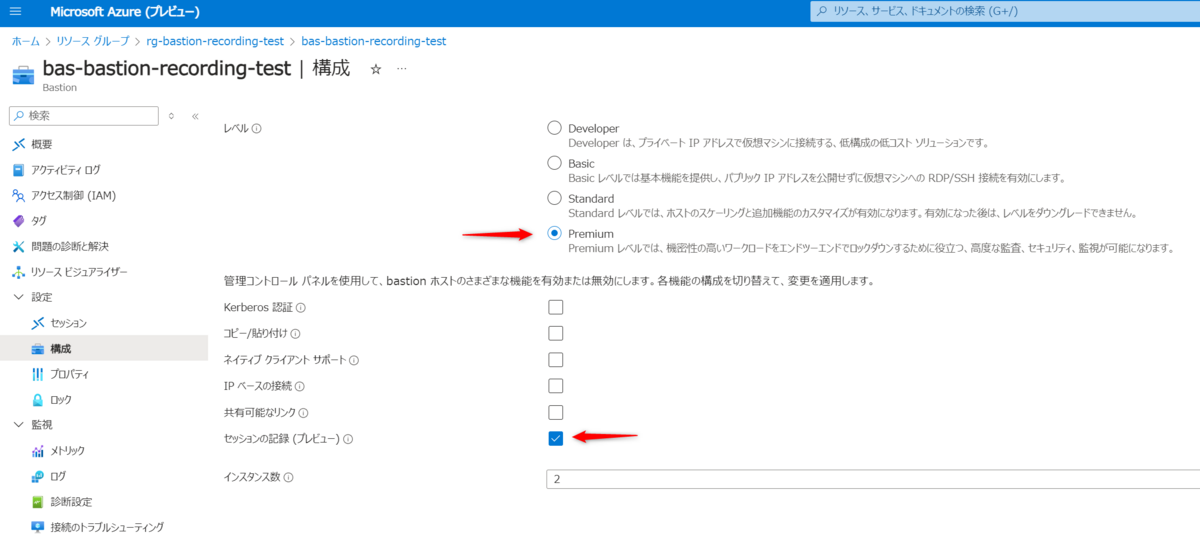Open bas-bastion-recording-test breadcrumb link
Image resolution: width=1200 pixels, height=542 pixels.
373,41
